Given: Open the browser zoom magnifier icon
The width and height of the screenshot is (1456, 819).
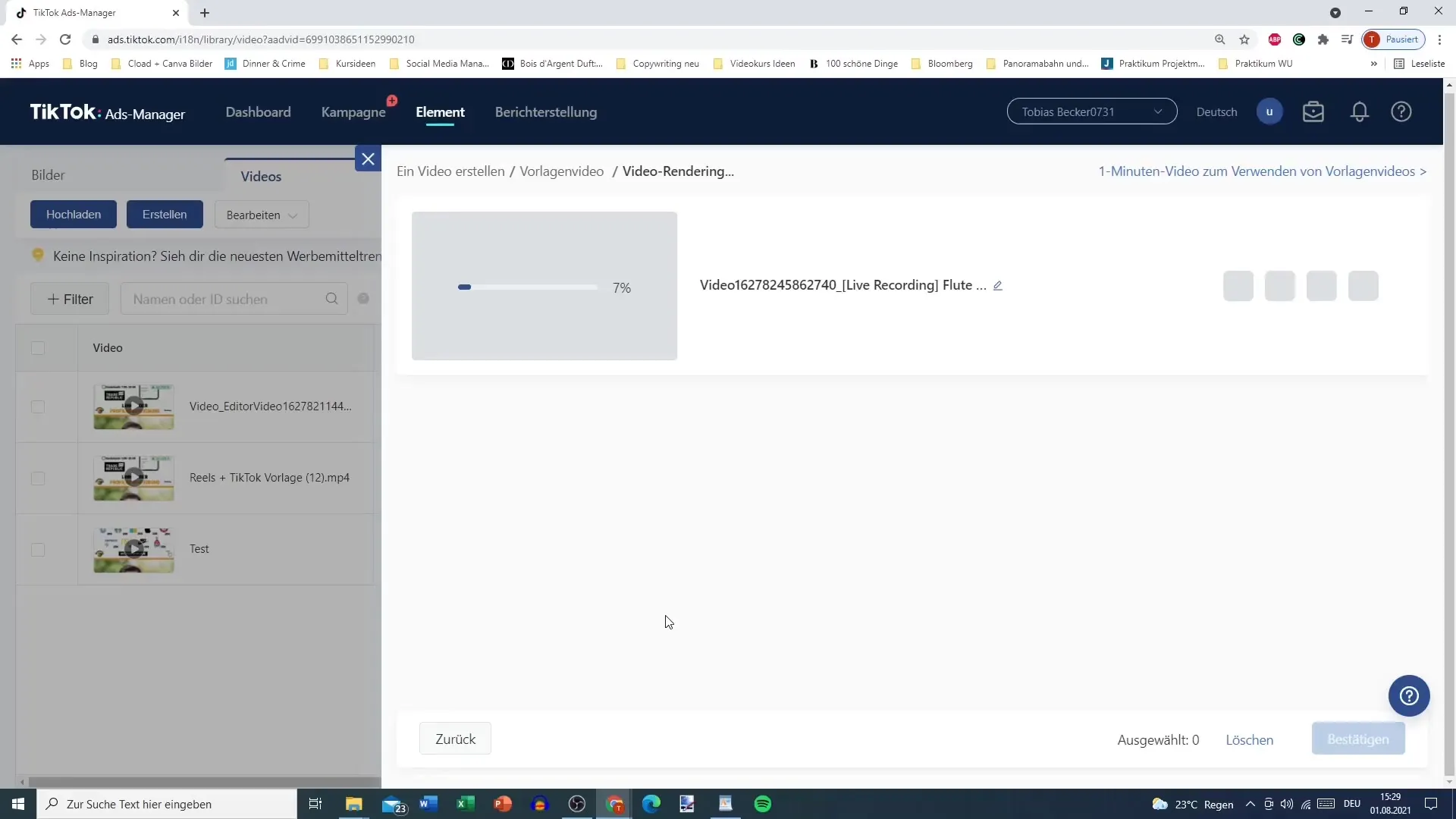Looking at the screenshot, I should [x=1220, y=39].
